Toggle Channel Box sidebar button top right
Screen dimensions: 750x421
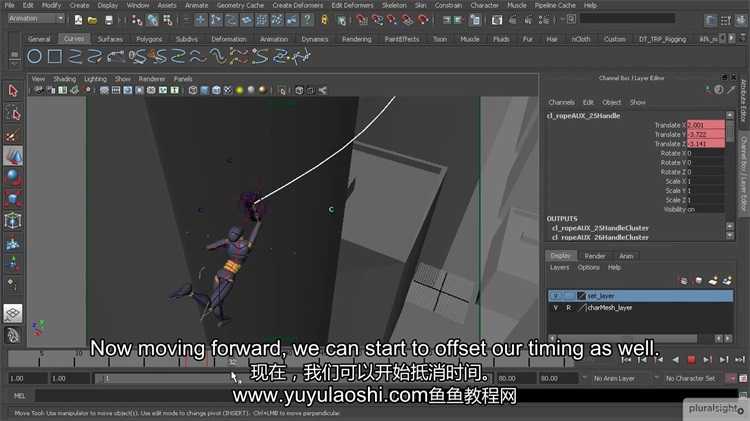pos(742,20)
